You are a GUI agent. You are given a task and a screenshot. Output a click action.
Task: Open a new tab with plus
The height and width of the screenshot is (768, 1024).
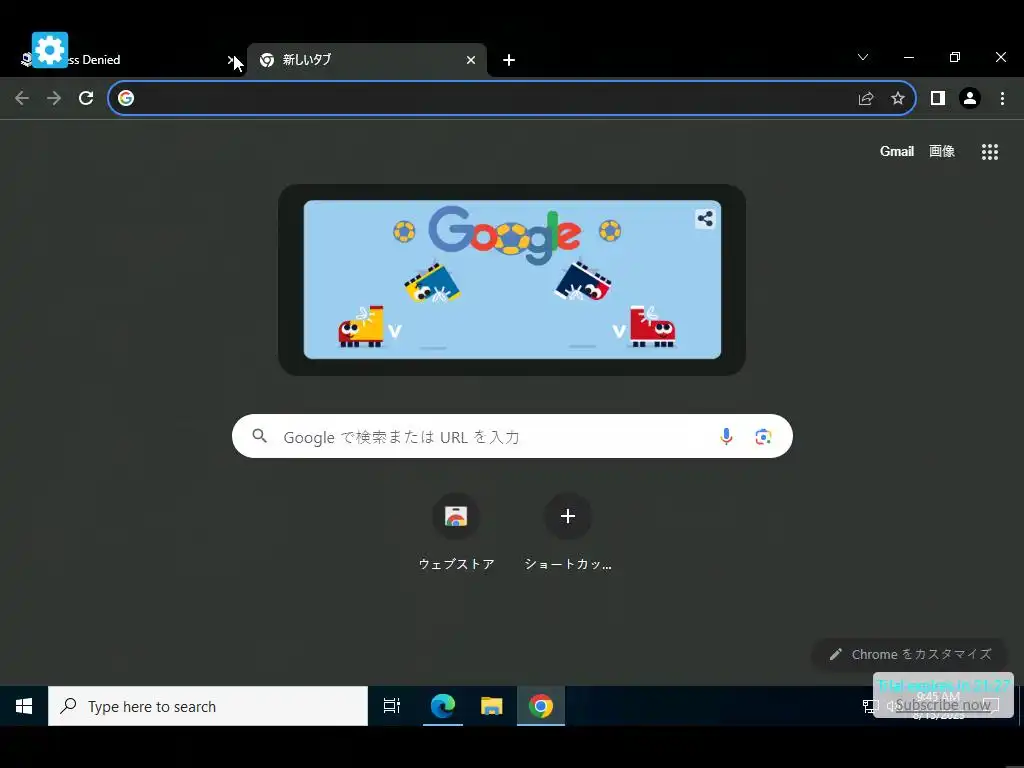[x=509, y=60]
